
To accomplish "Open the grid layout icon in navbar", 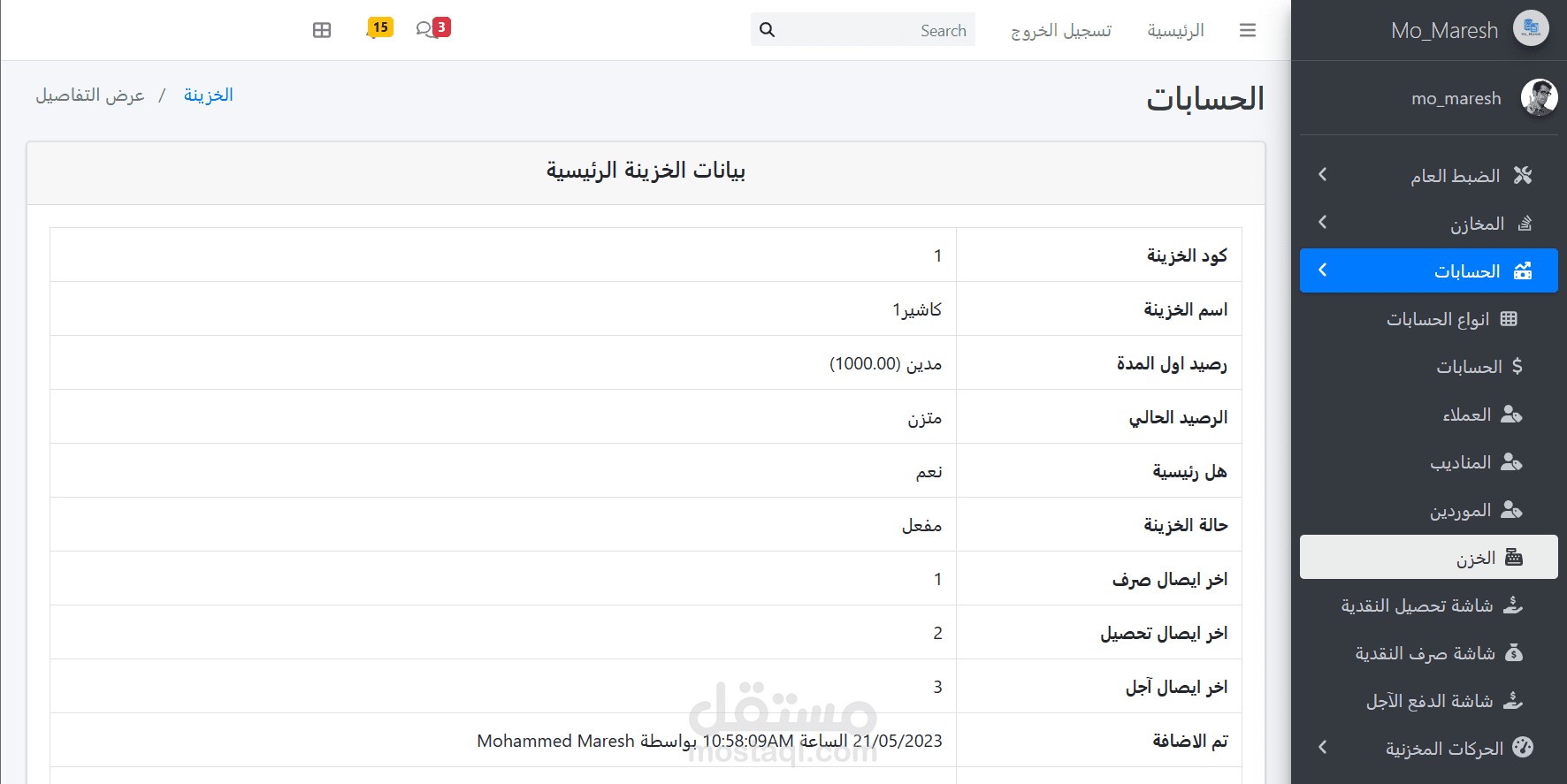I will point(322,30).
